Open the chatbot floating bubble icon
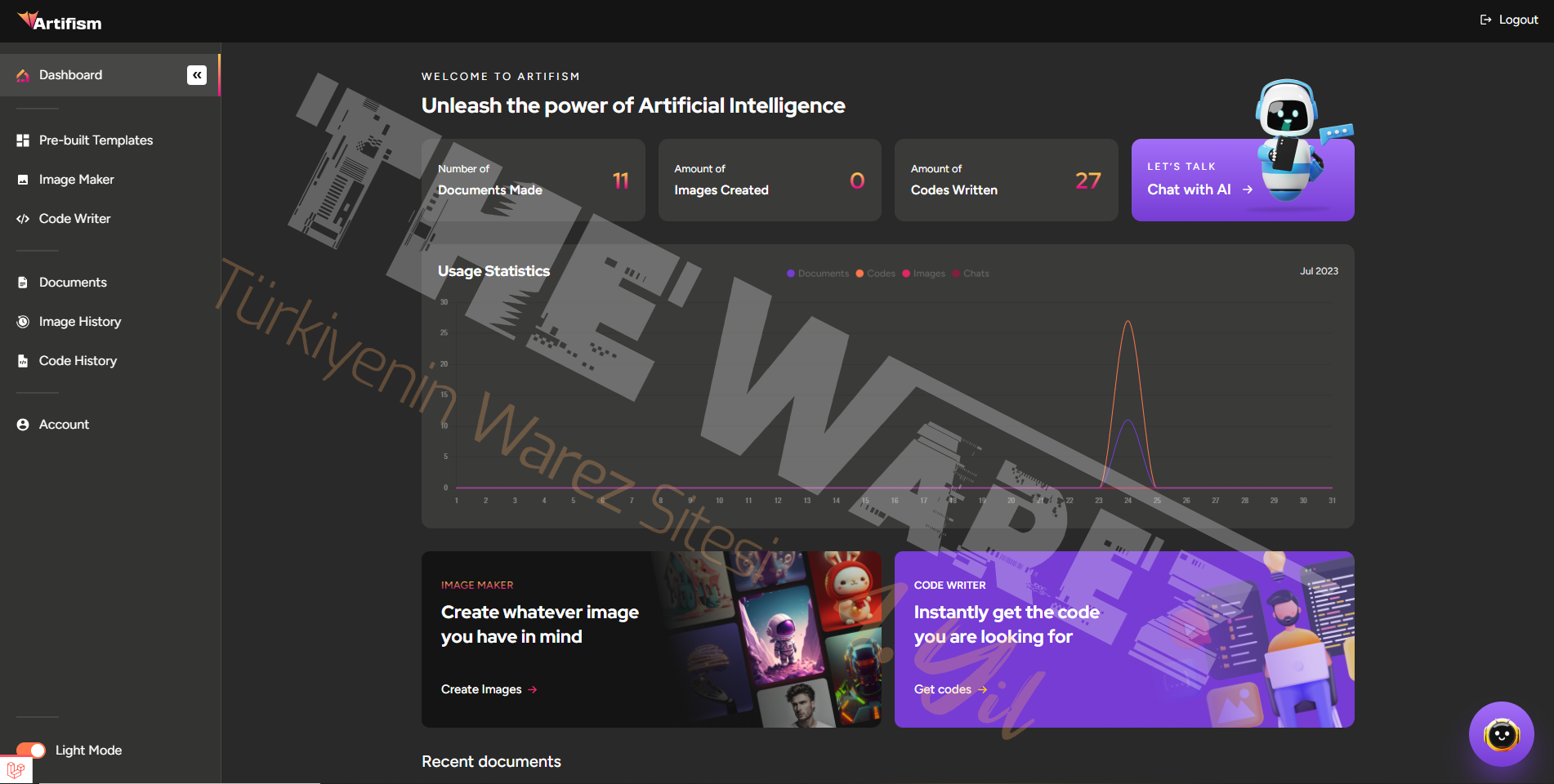The width and height of the screenshot is (1554, 784). click(x=1501, y=734)
